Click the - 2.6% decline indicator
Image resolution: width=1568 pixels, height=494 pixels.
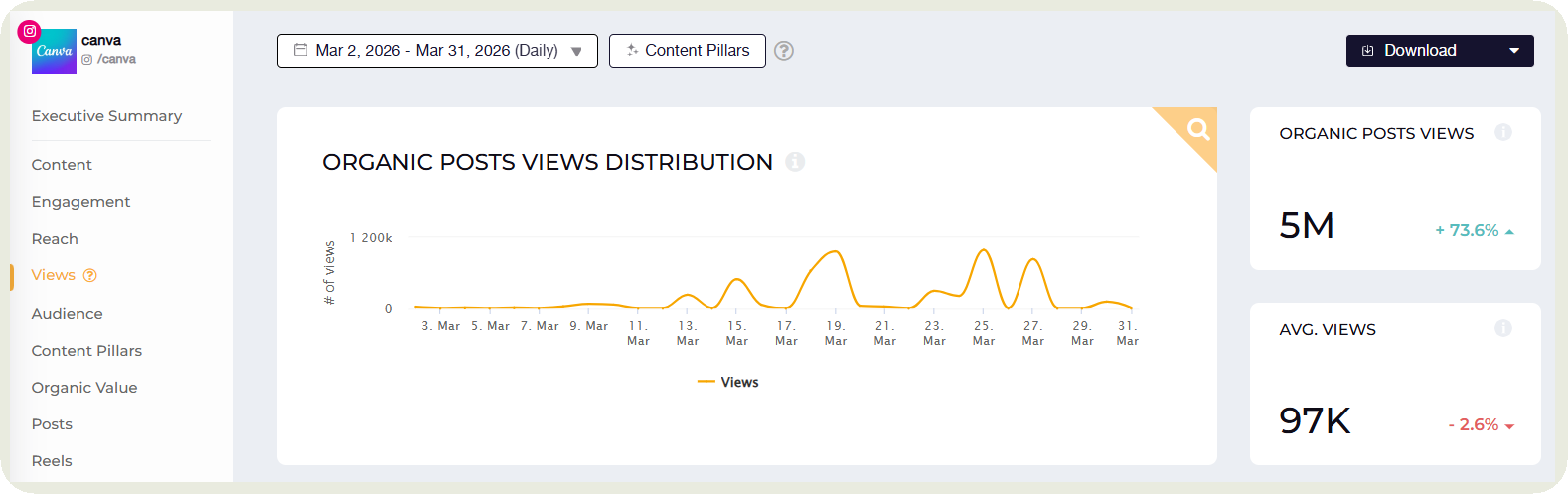[x=1481, y=424]
